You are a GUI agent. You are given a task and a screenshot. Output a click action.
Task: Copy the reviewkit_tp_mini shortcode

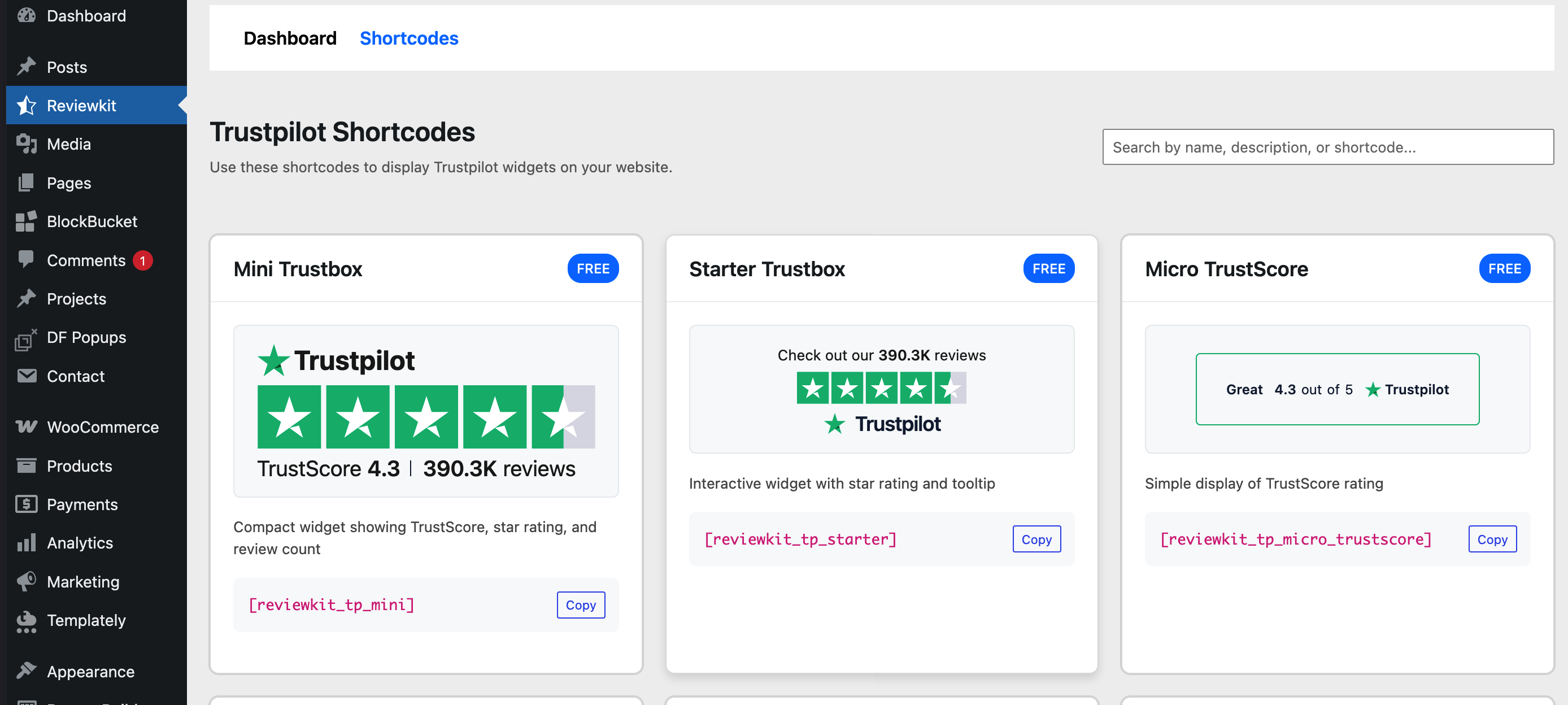[580, 604]
